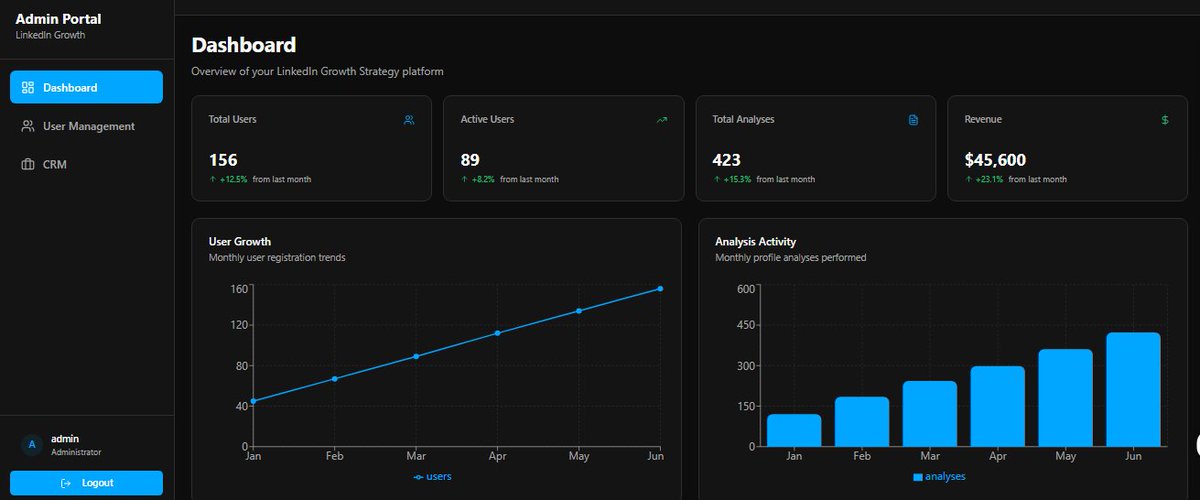The height and width of the screenshot is (500, 1200).
Task: Click the 600 label on Analysis Activity axis
Action: [745, 289]
